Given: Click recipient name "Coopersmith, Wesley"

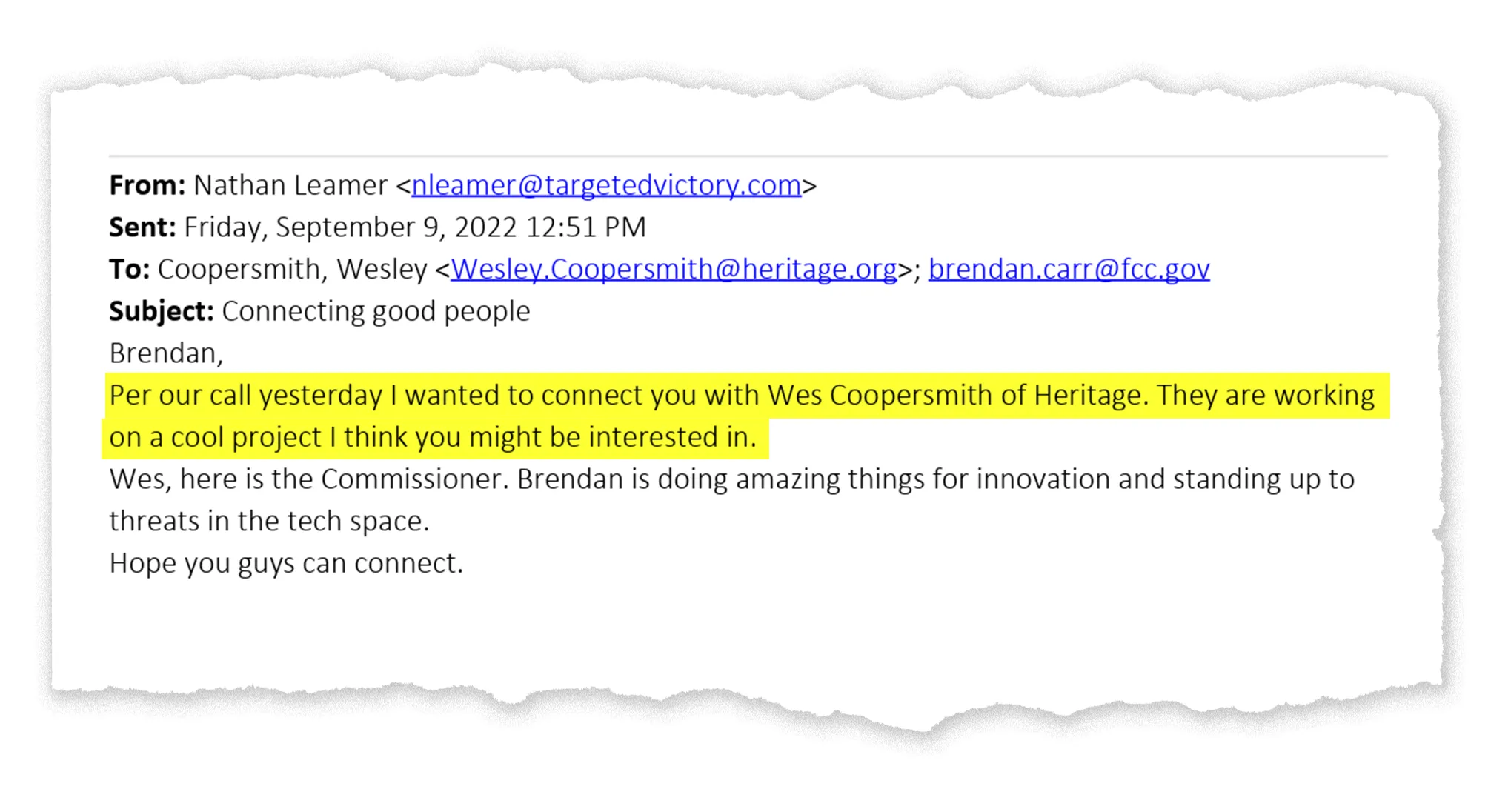Looking at the screenshot, I should [292, 269].
